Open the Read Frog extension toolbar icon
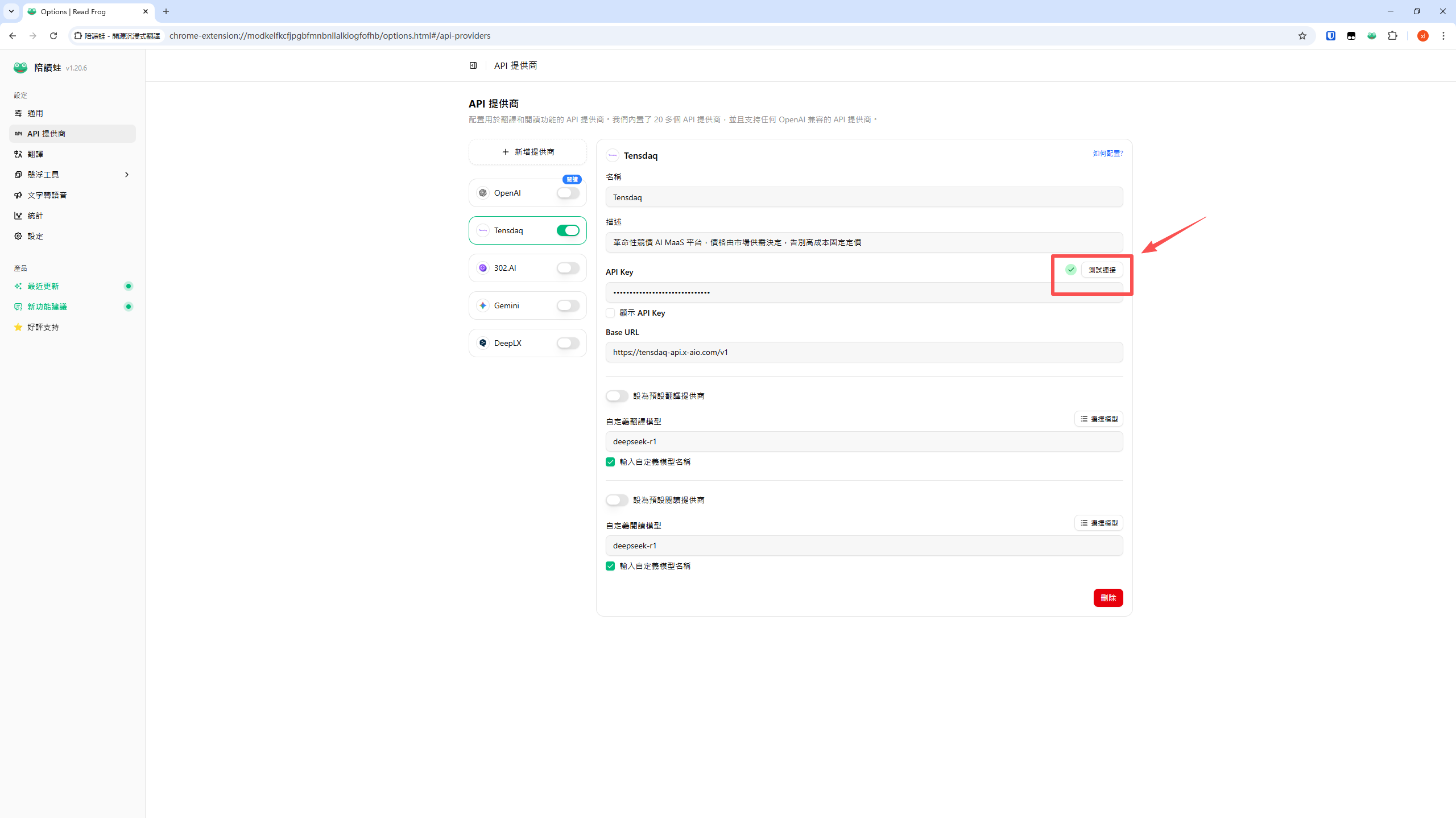This screenshot has width=1456, height=818. tap(1372, 36)
